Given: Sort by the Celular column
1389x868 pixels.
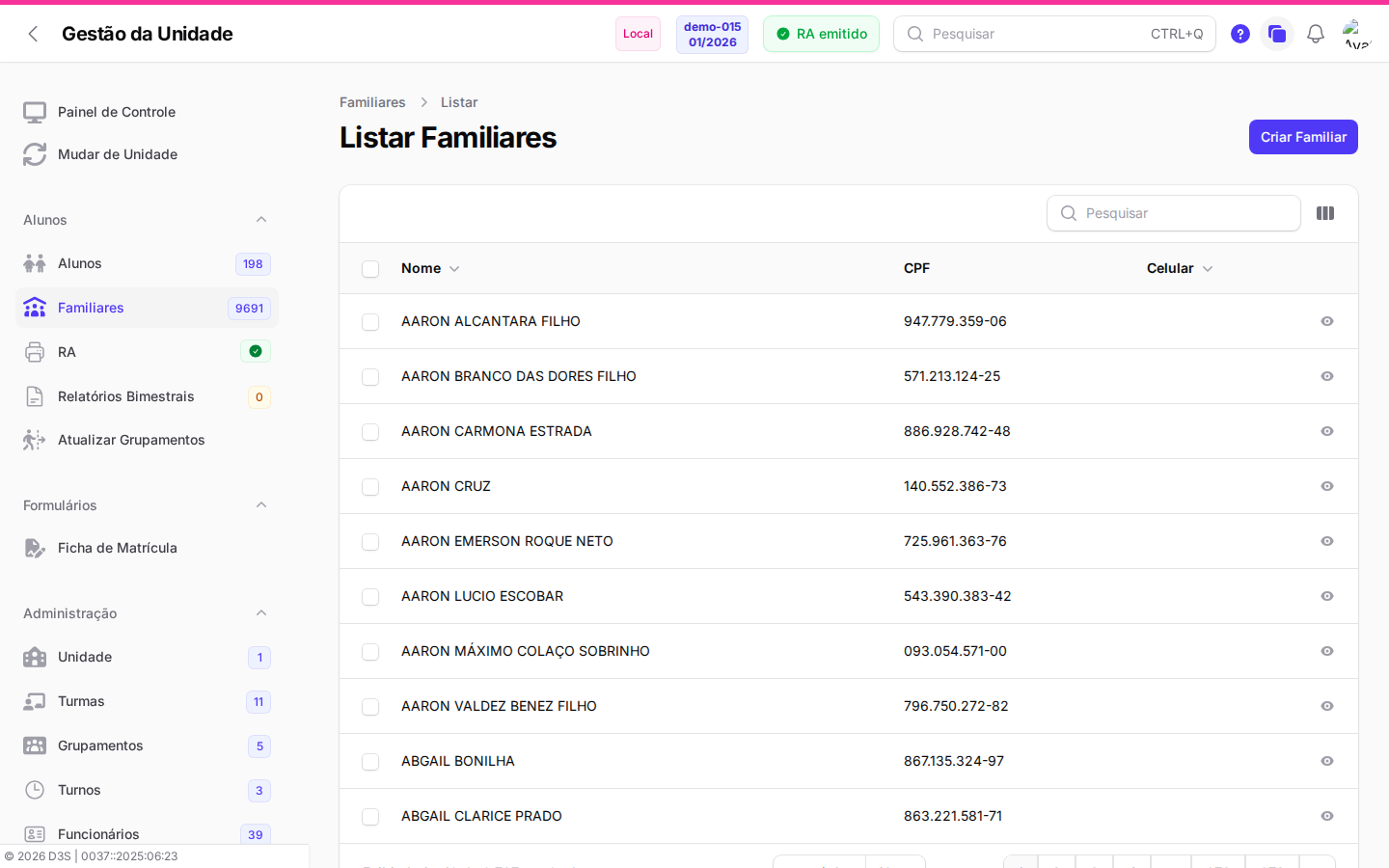Looking at the screenshot, I should coord(1180,268).
